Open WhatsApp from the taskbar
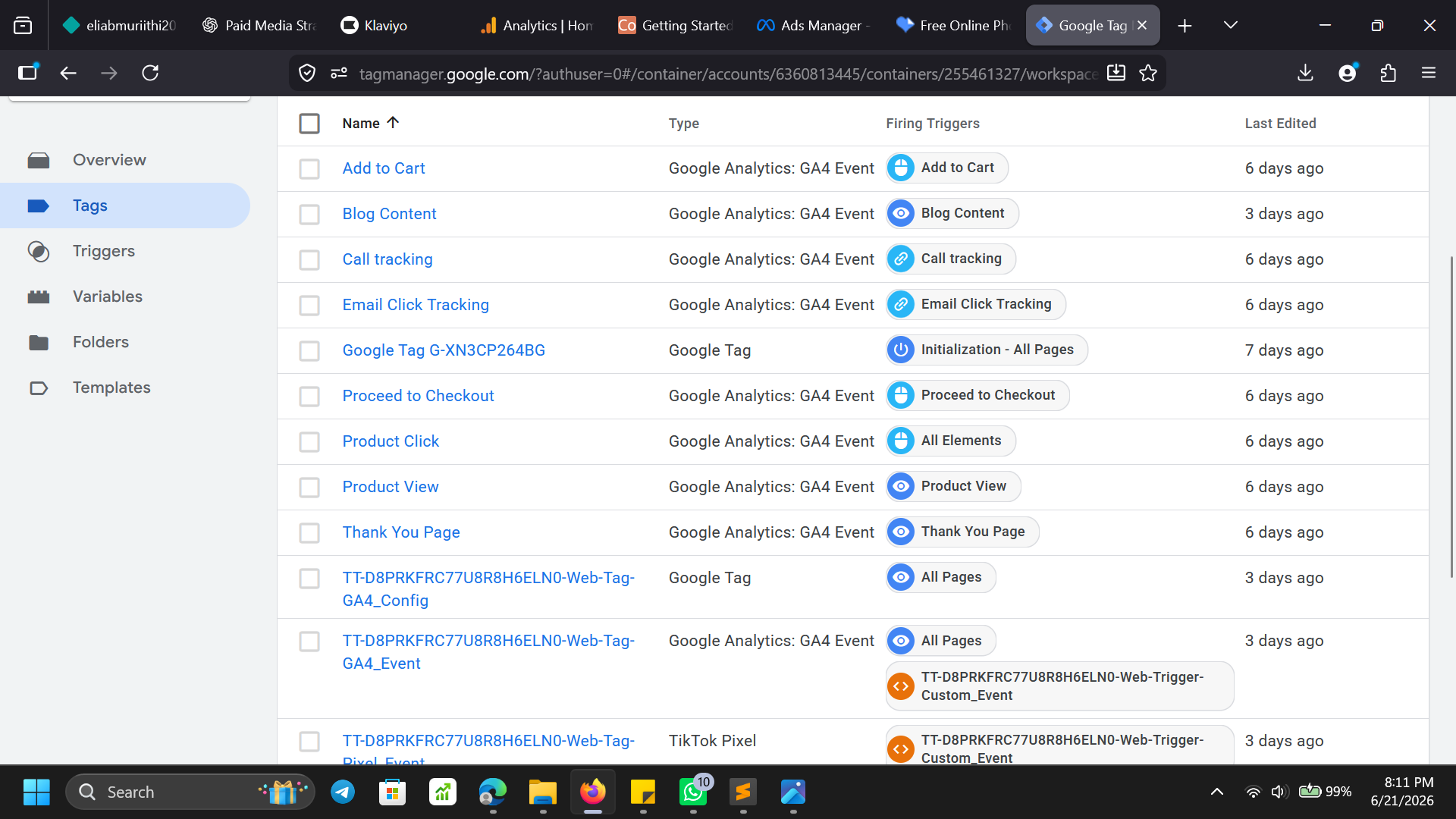The image size is (1456, 819). pyautogui.click(x=693, y=792)
